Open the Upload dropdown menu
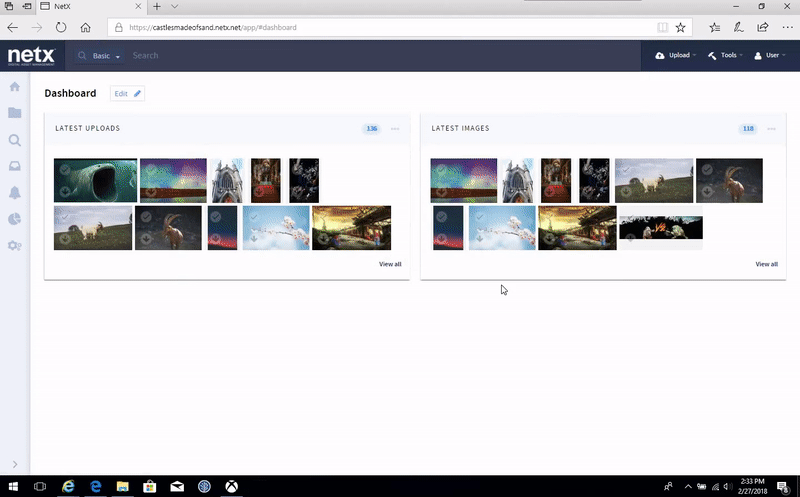 click(675, 56)
